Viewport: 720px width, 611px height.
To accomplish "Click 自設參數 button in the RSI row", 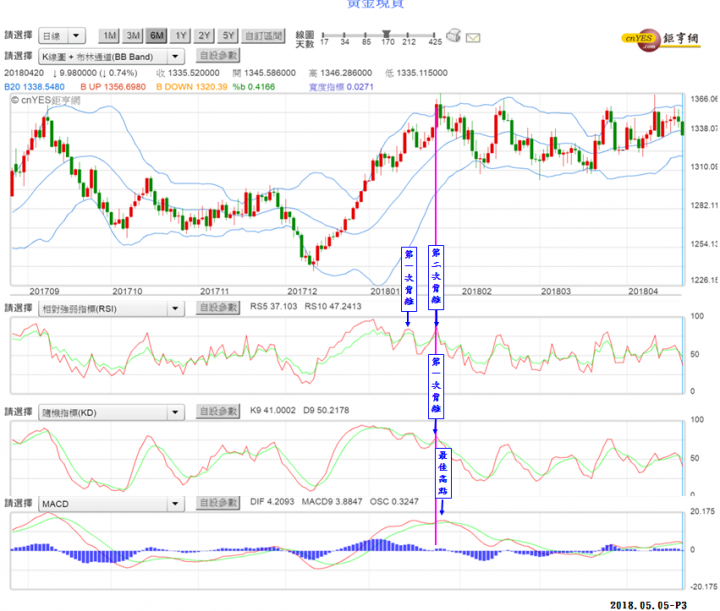I will tap(217, 309).
